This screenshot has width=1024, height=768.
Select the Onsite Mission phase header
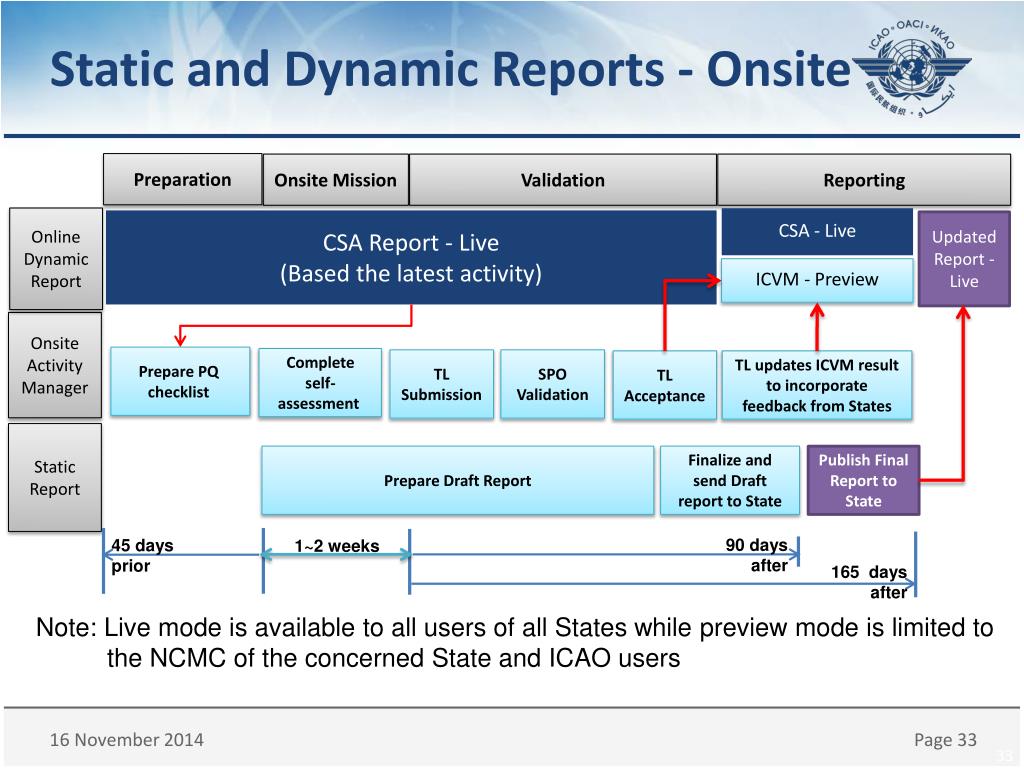[x=336, y=180]
